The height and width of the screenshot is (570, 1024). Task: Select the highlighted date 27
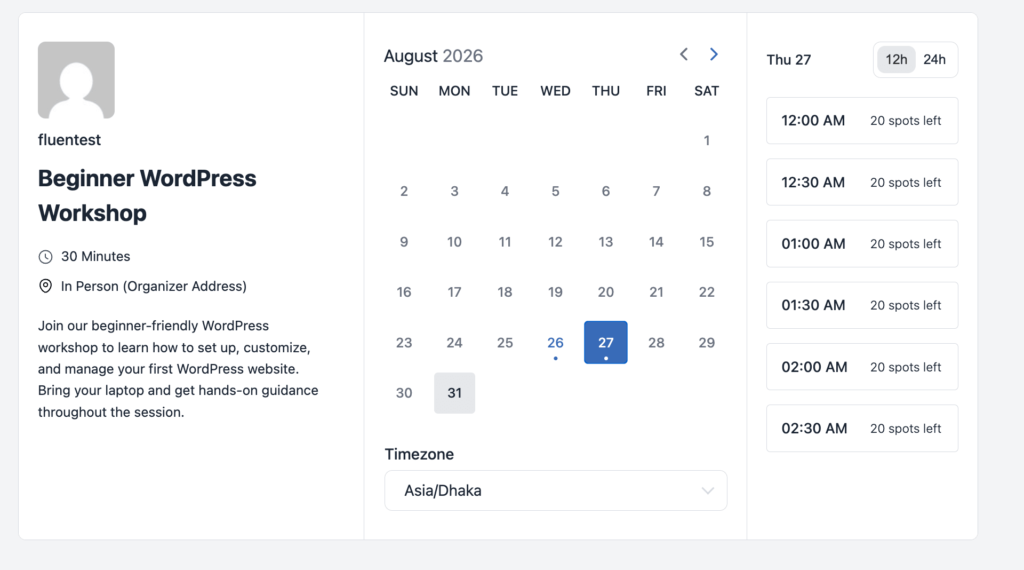tap(605, 342)
